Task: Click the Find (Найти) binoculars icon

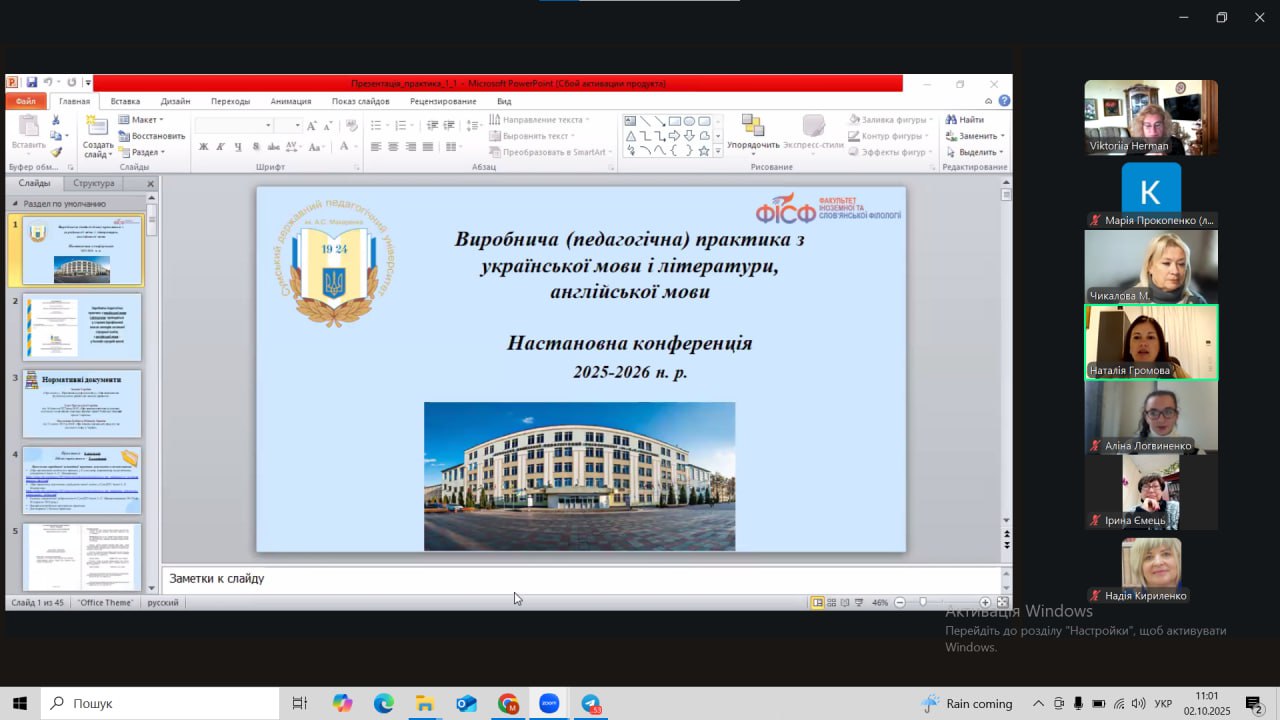Action: [x=950, y=120]
